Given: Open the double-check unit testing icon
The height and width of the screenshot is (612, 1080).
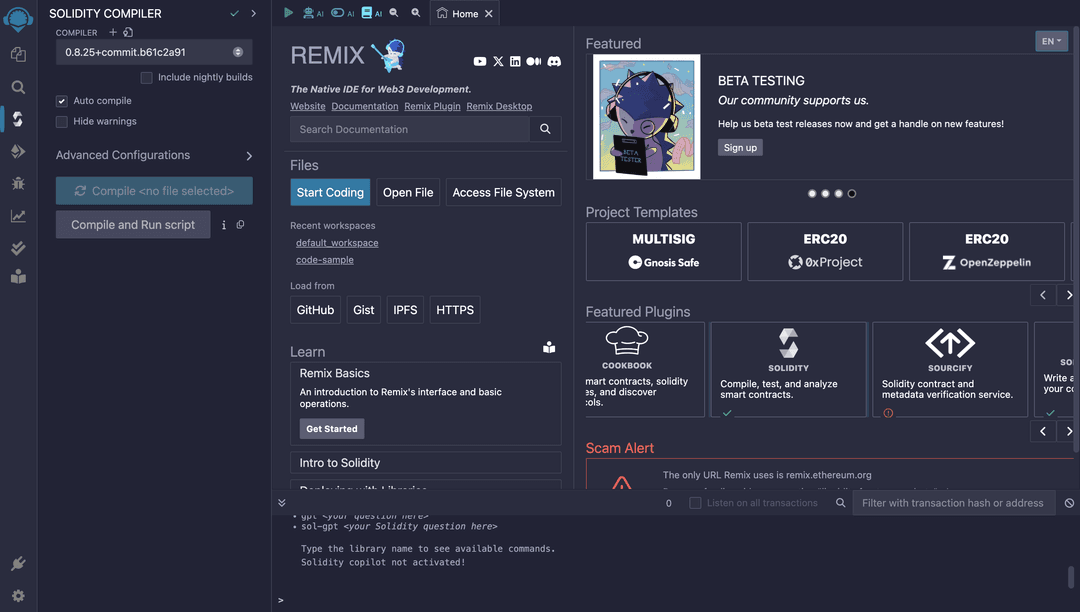Looking at the screenshot, I should click(19, 248).
